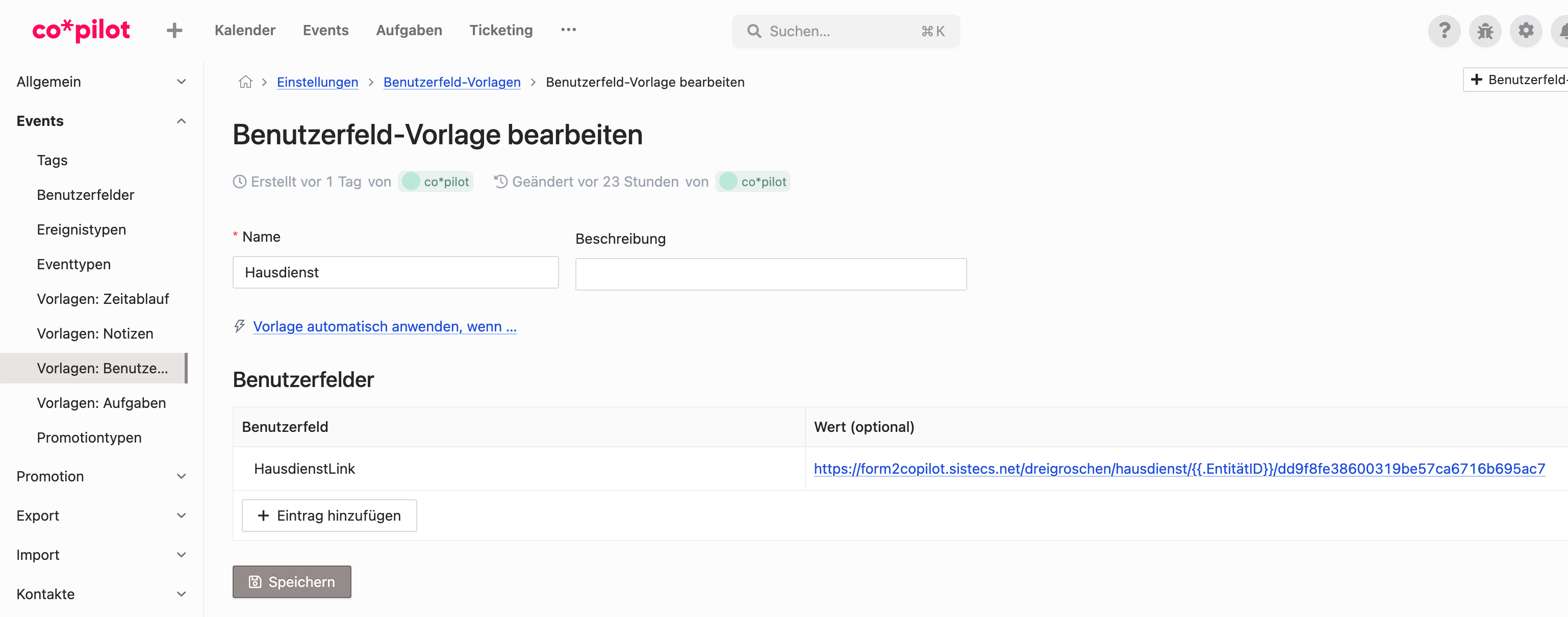The width and height of the screenshot is (1568, 617).
Task: Focus the Name input field
Action: pos(396,272)
